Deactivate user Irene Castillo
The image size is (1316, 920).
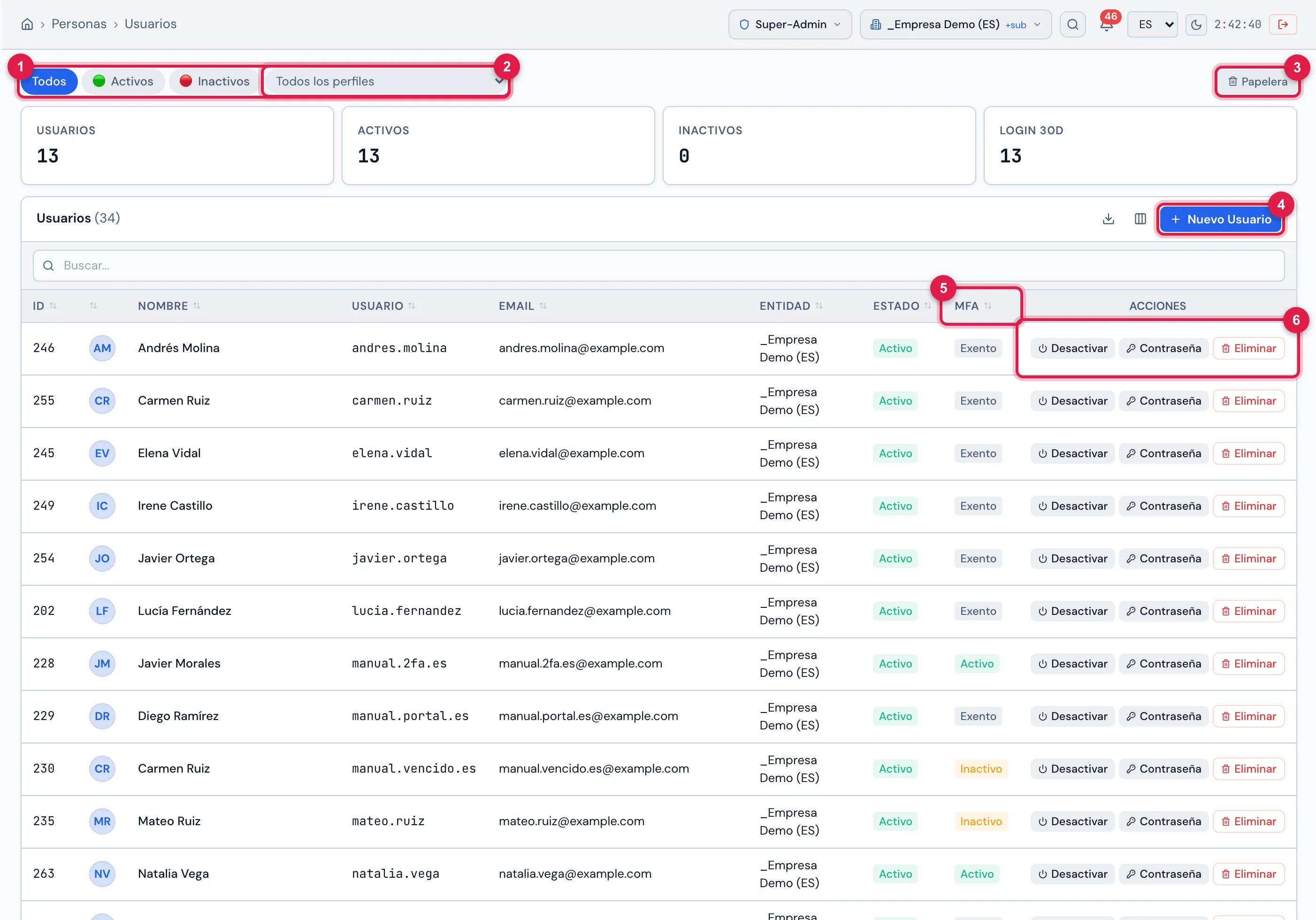pyautogui.click(x=1072, y=506)
